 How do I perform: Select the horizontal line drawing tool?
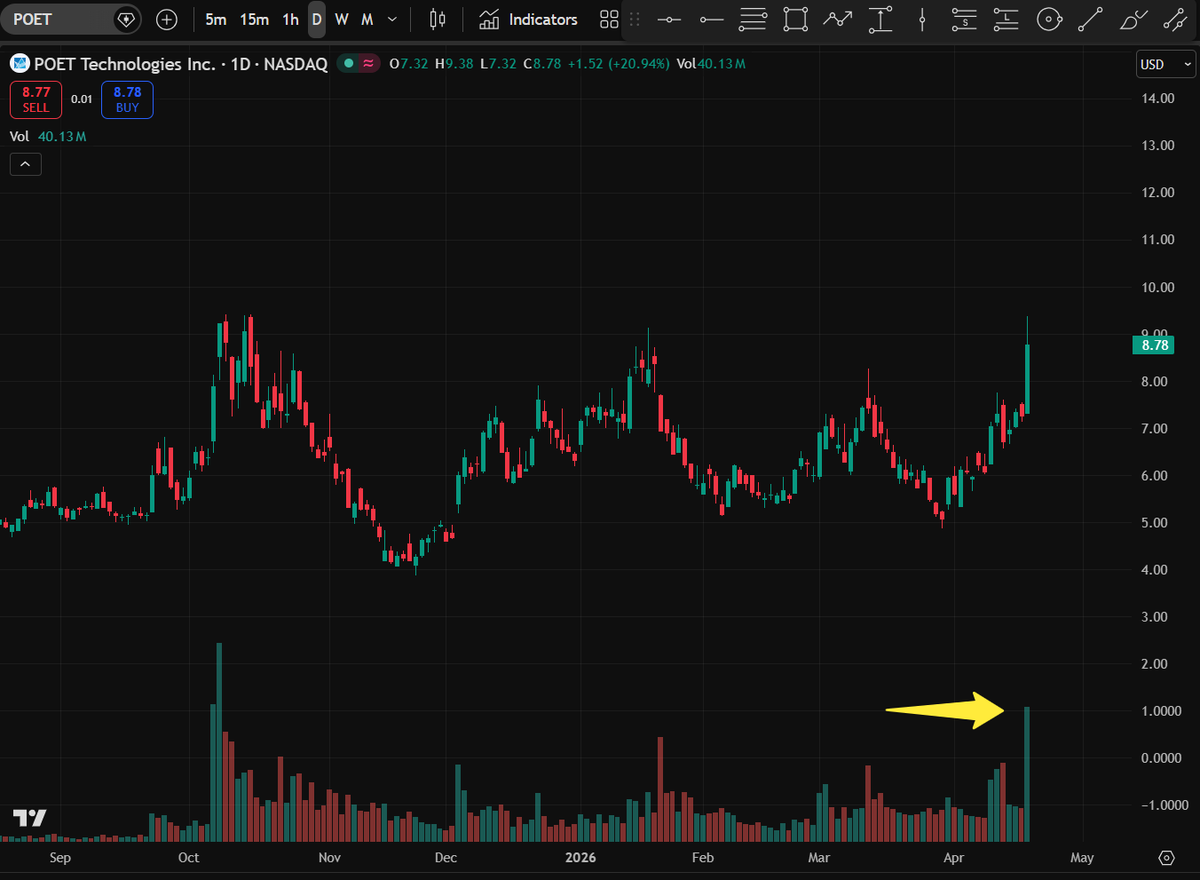669,19
